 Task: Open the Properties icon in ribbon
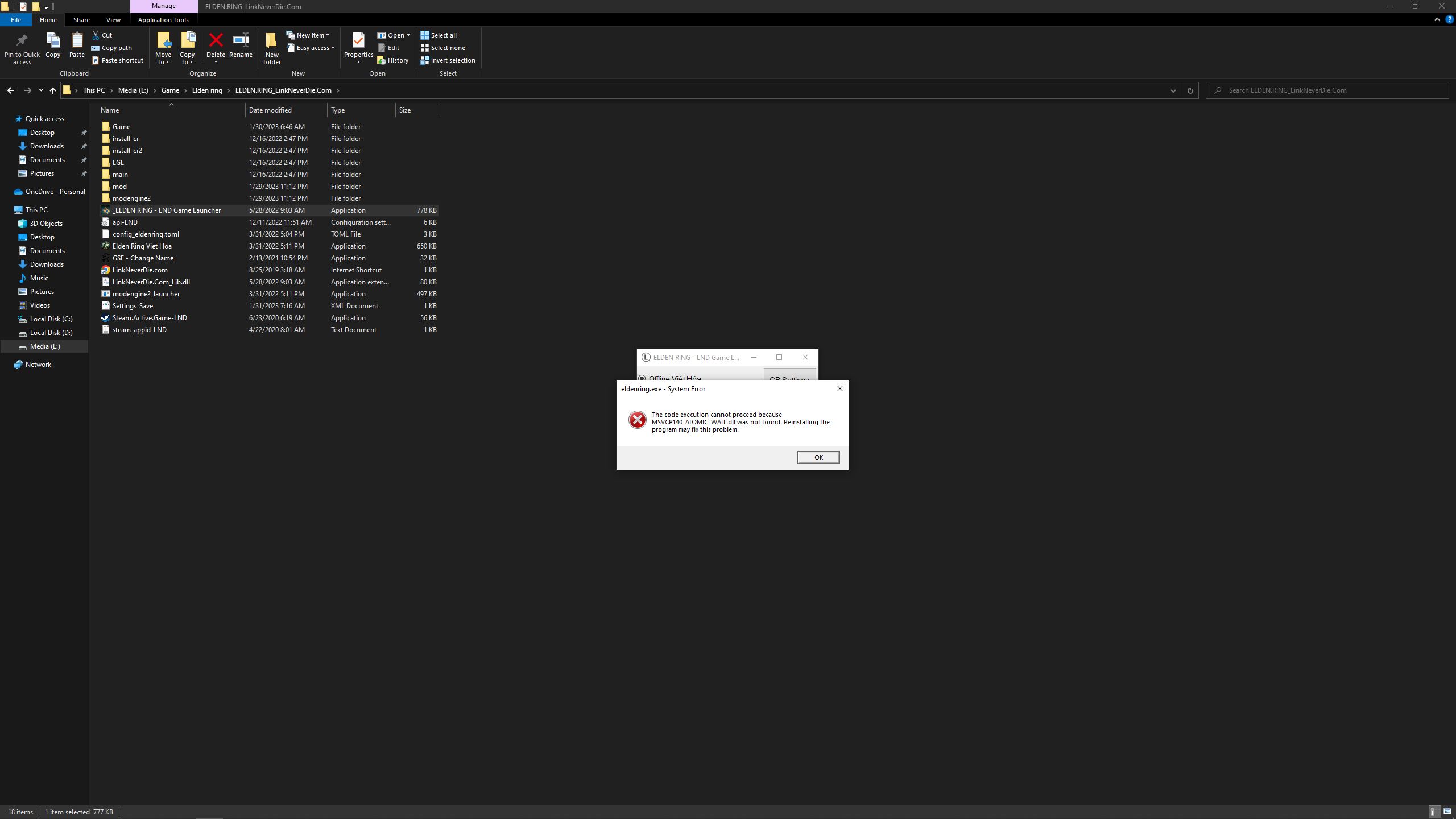[x=358, y=41]
